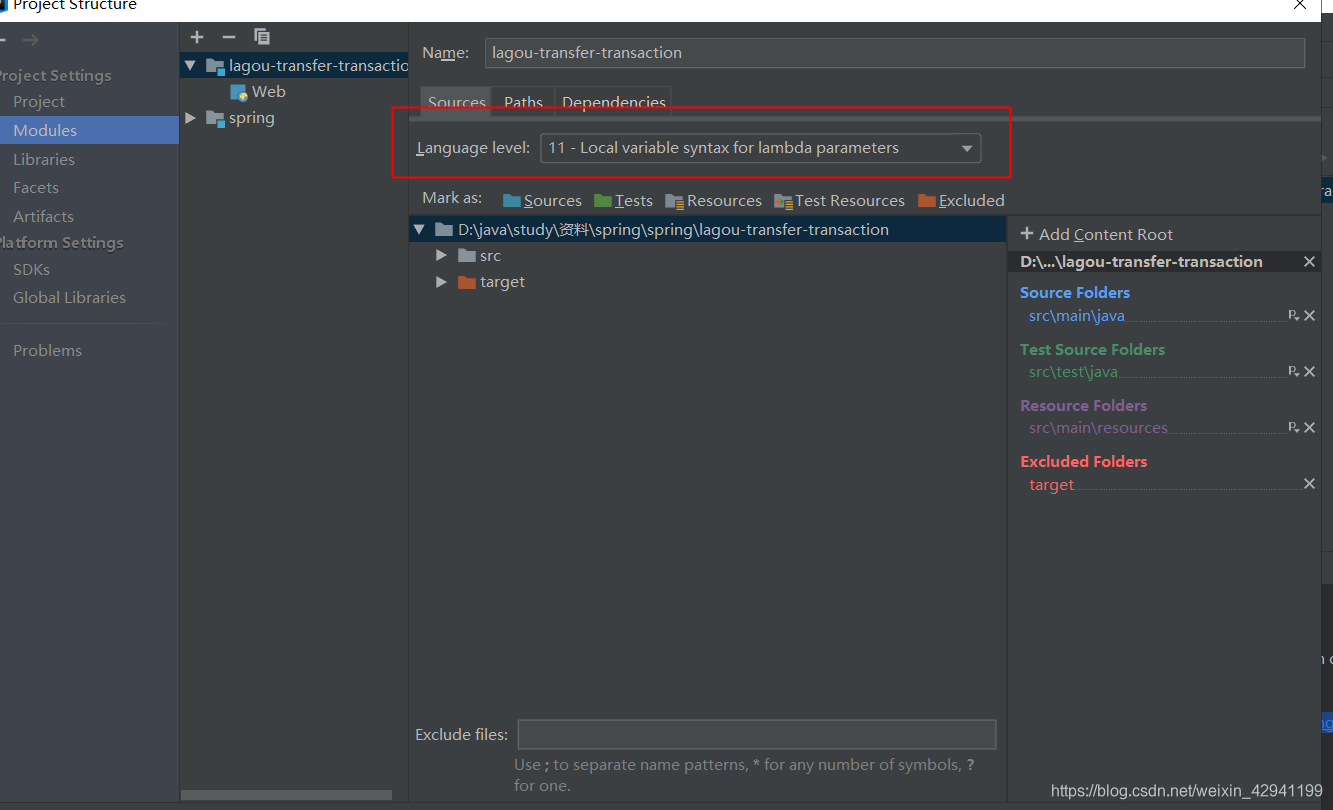The width and height of the screenshot is (1333, 810).
Task: Edit properties of src\test\java folder
Action: [1293, 371]
